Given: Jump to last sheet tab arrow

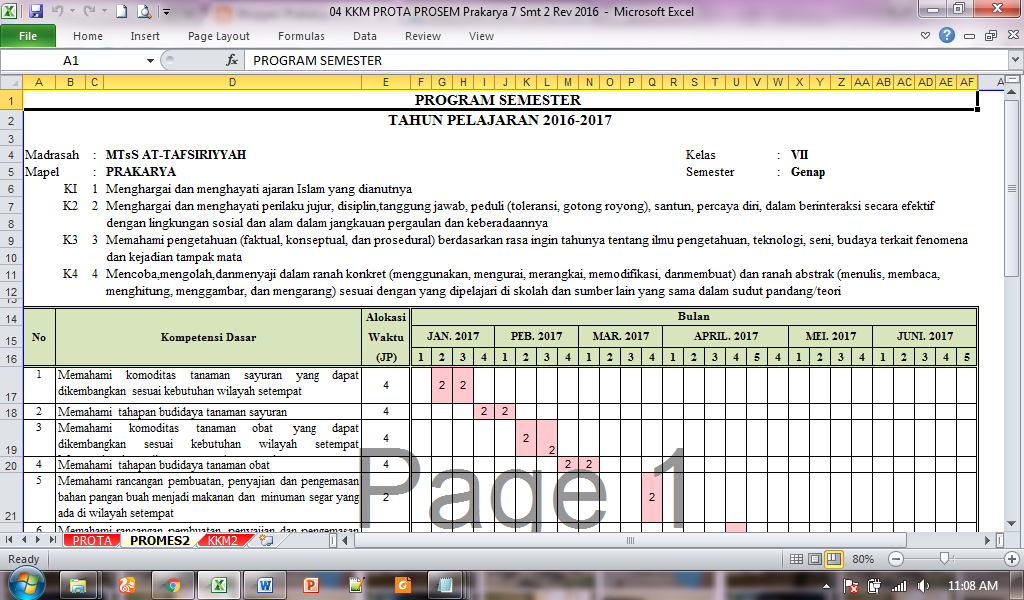Looking at the screenshot, I should 53,540.
